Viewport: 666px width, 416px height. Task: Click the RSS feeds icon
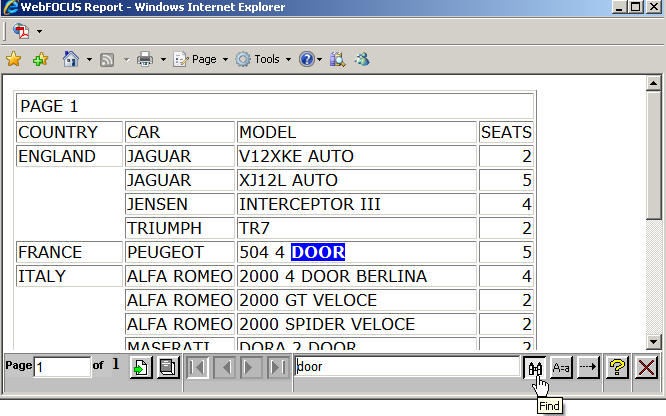[107, 59]
